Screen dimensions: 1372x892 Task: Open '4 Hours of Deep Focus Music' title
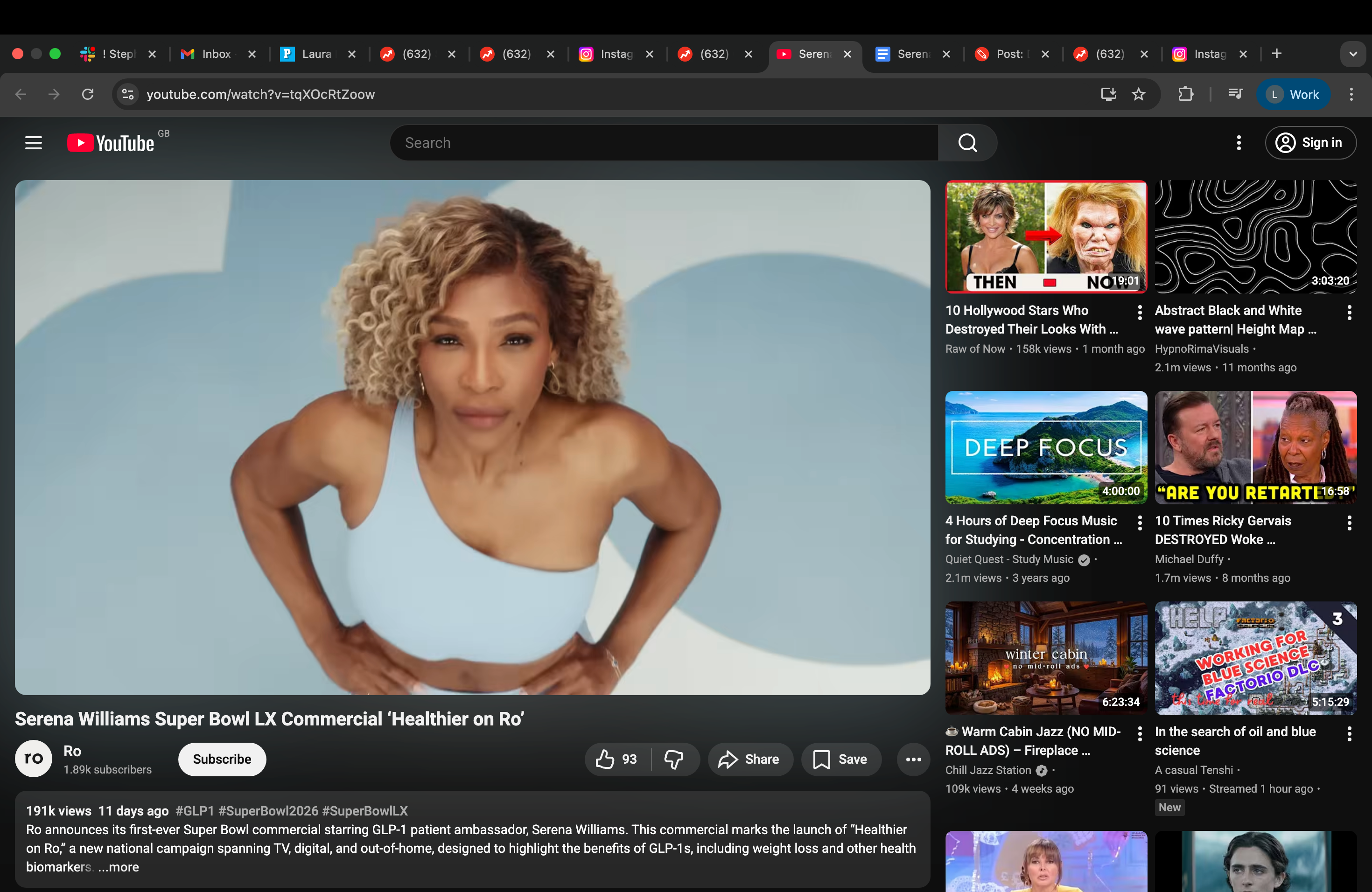pos(1034,530)
